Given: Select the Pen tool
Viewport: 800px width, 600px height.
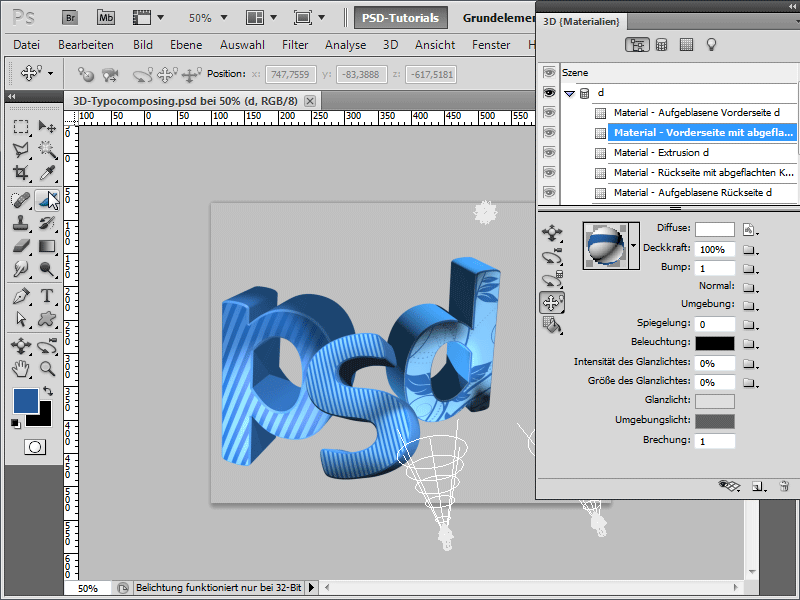Looking at the screenshot, I should coord(21,296).
